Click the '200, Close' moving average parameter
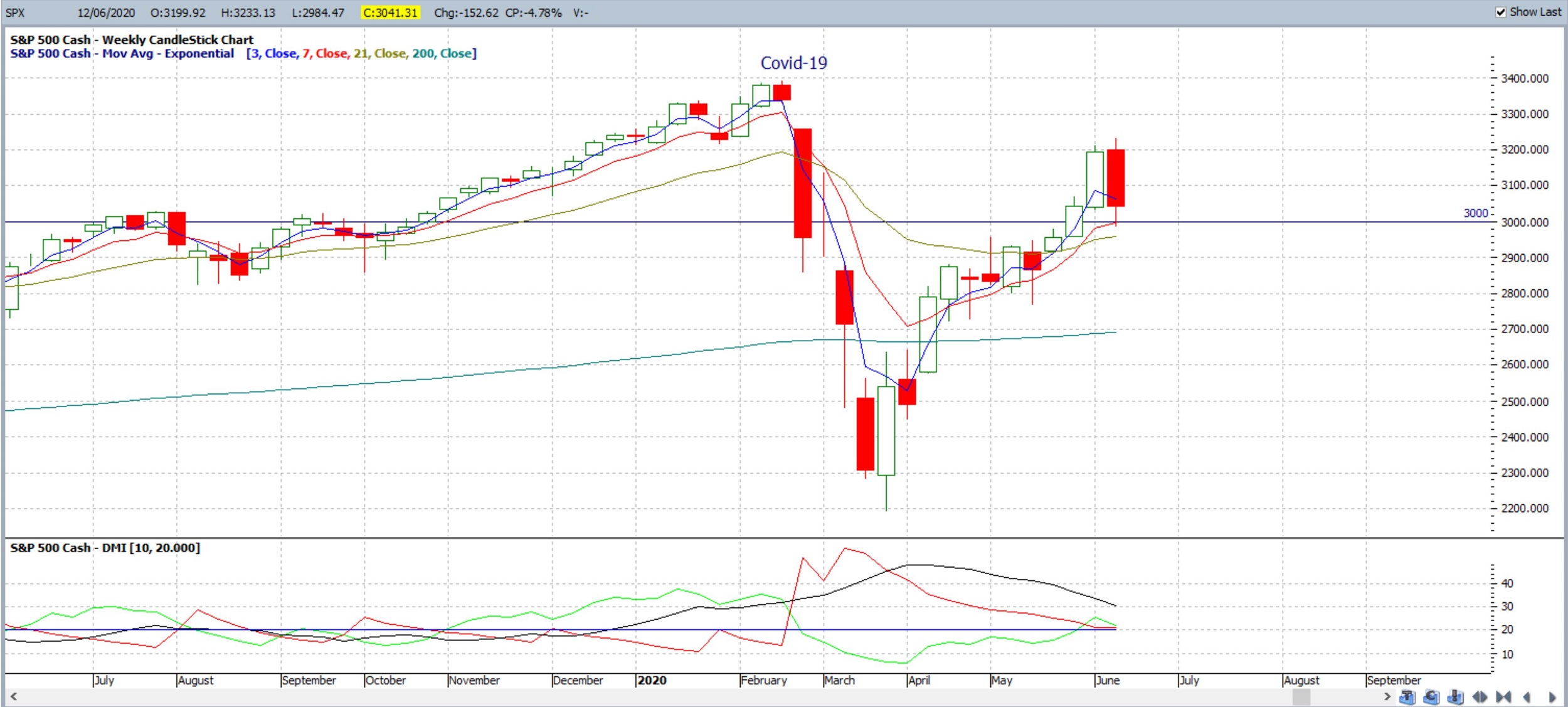 [x=442, y=53]
